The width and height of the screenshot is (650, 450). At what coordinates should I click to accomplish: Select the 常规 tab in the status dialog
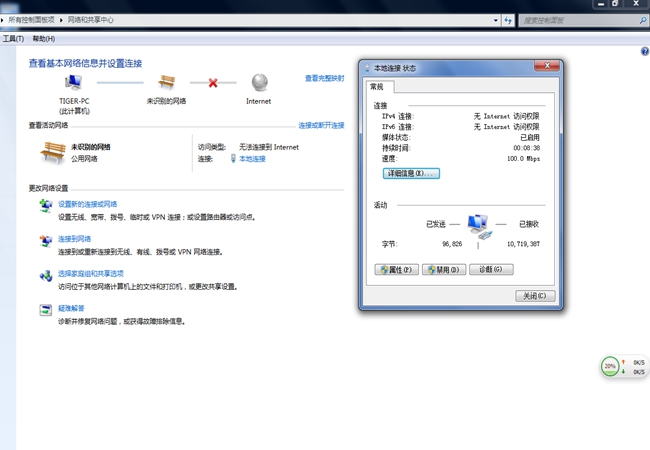tap(377, 87)
